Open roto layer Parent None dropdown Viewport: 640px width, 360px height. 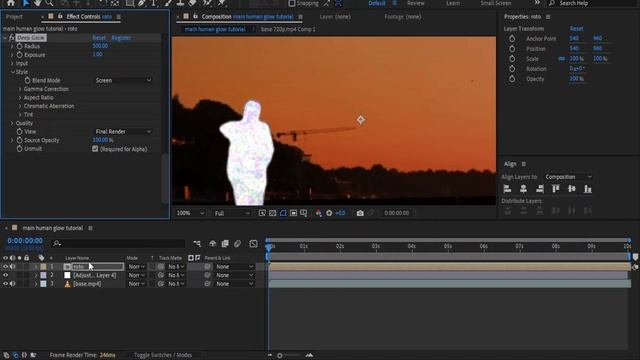click(x=234, y=267)
